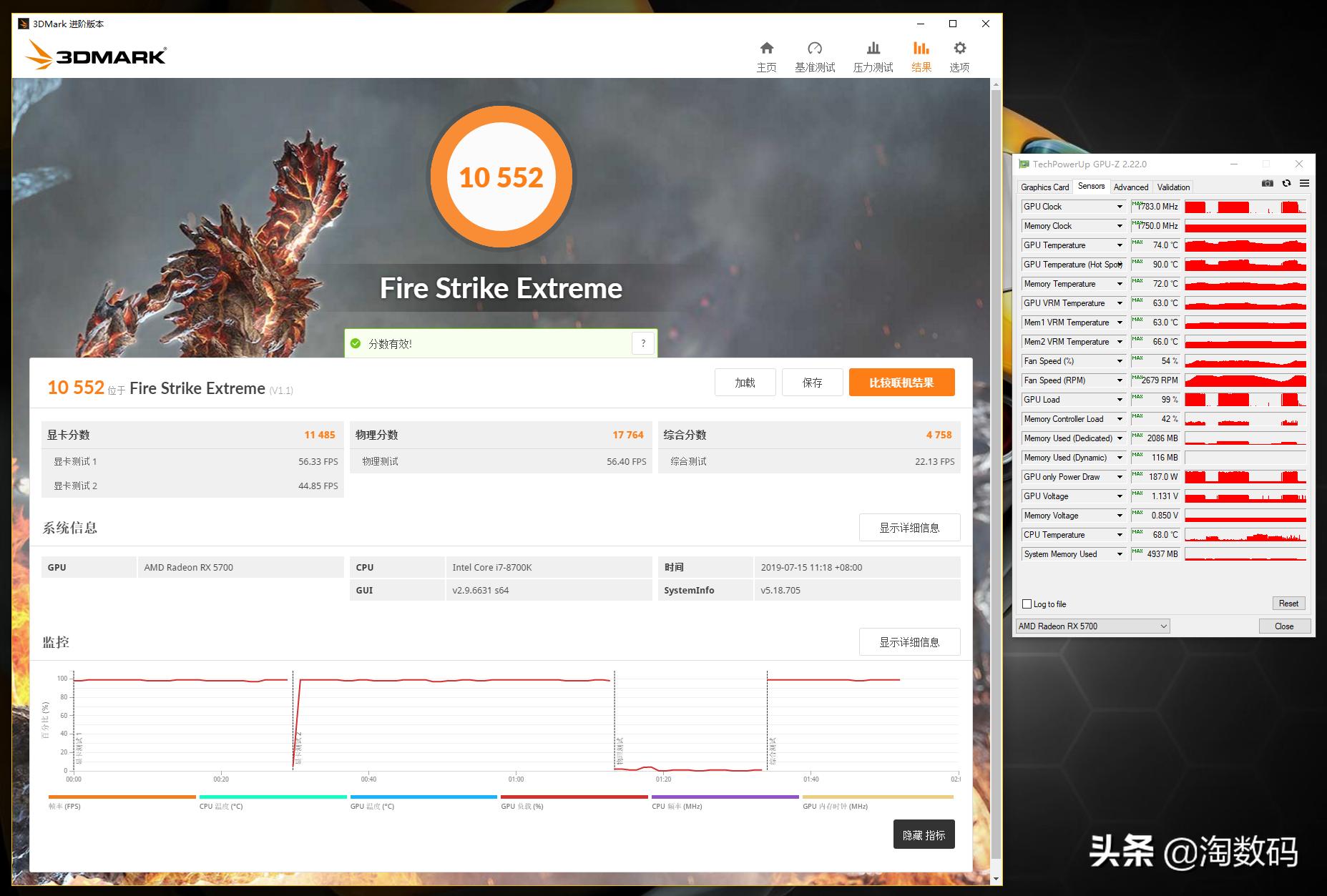Switch to the Sensors tab in GPU-Z
This screenshot has height=896, width=1327.
(1091, 186)
